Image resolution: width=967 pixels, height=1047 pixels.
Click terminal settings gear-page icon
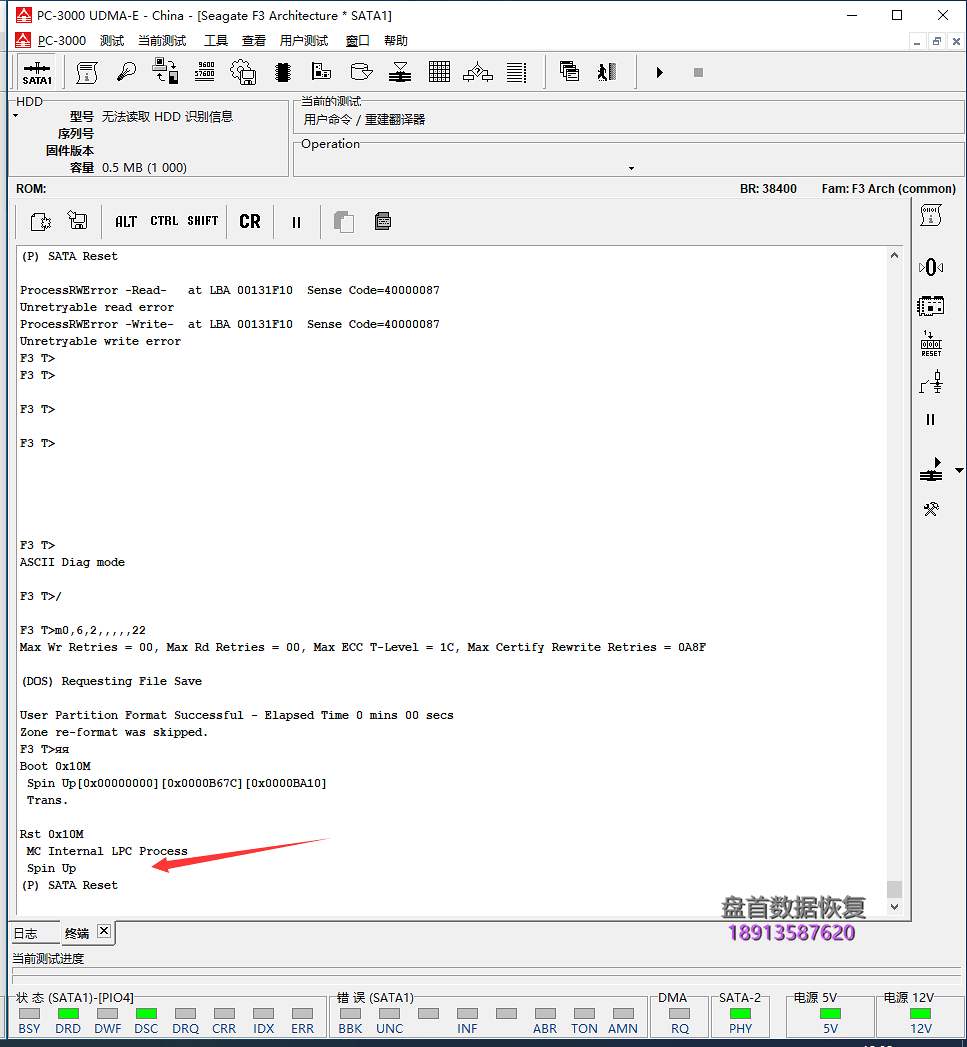click(x=41, y=221)
